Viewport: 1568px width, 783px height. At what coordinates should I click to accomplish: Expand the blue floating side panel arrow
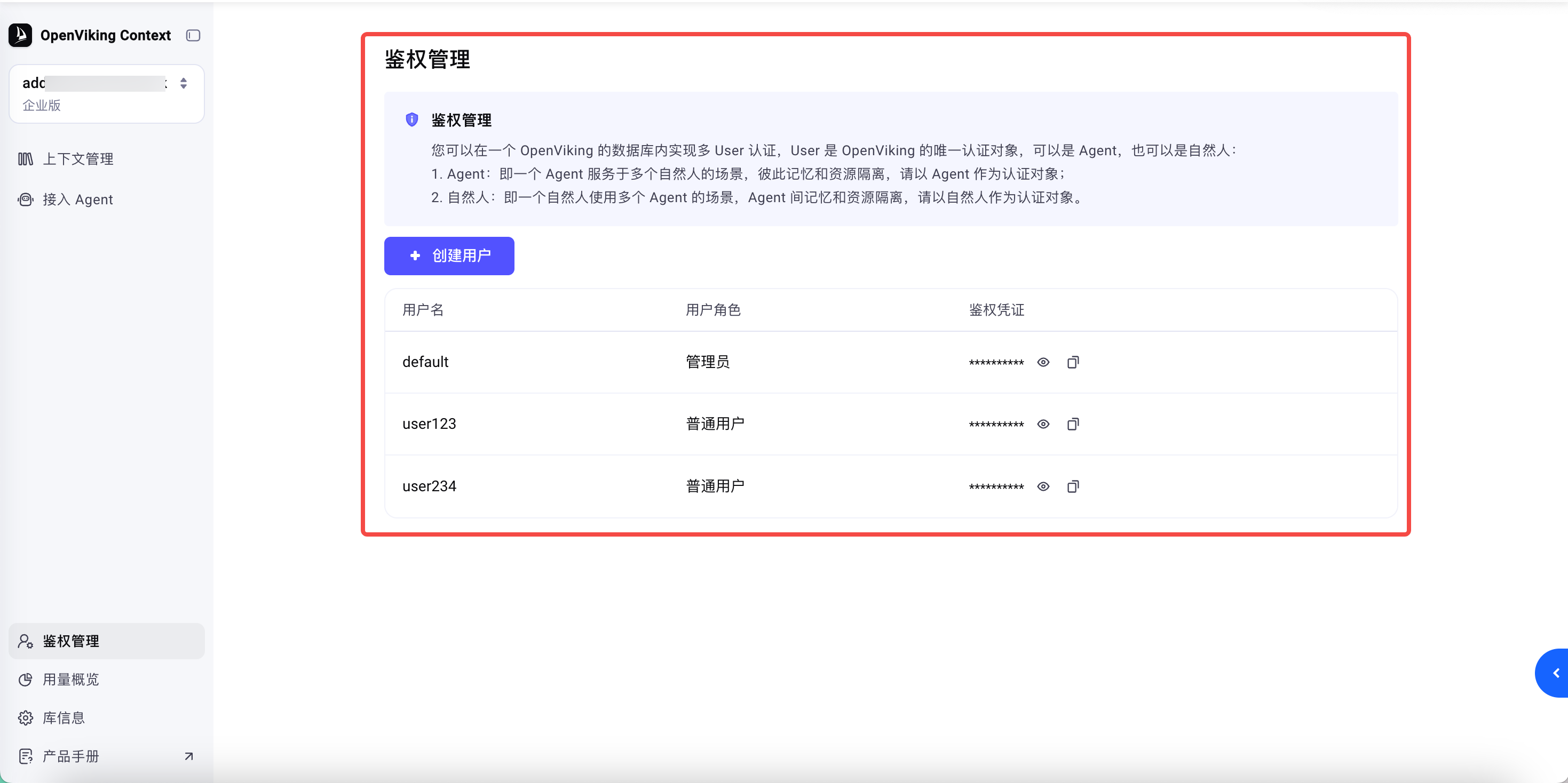coord(1553,673)
